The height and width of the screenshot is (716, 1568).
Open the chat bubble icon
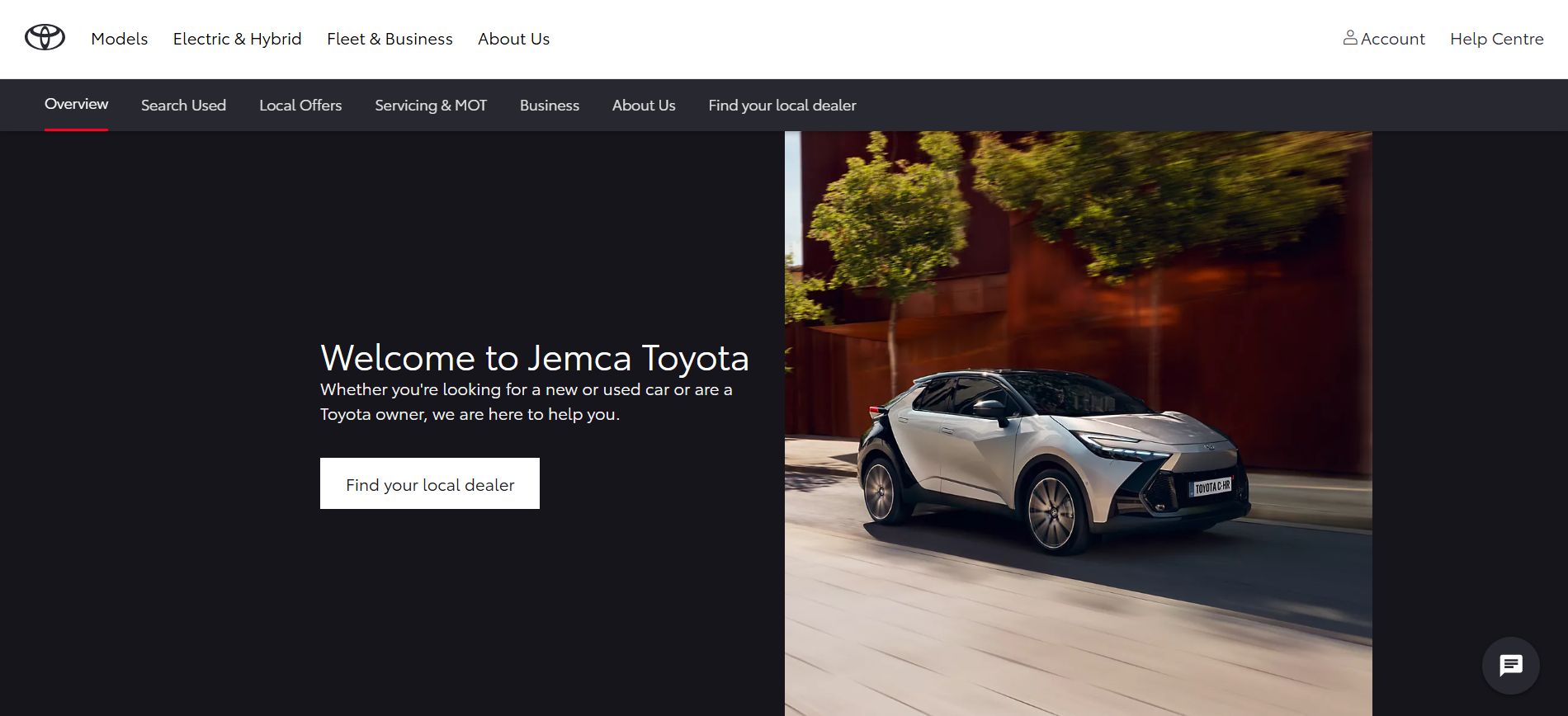tap(1510, 665)
